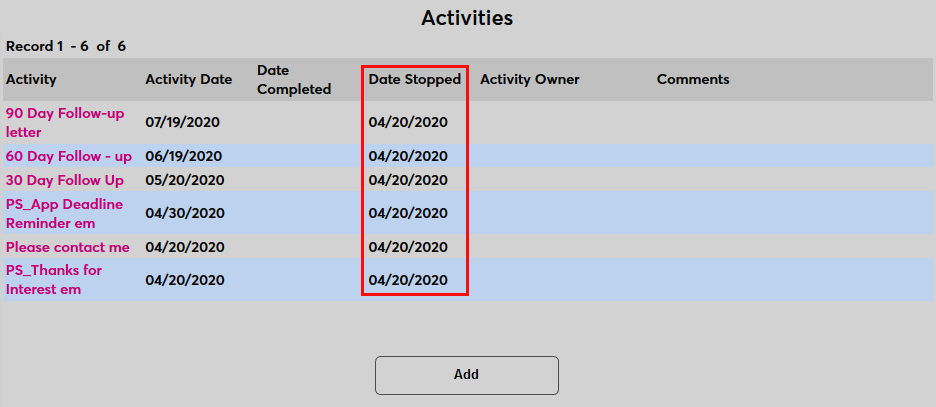Viewport: 936px width, 407px height.
Task: Open the Please contact me activity
Action: tap(68, 246)
